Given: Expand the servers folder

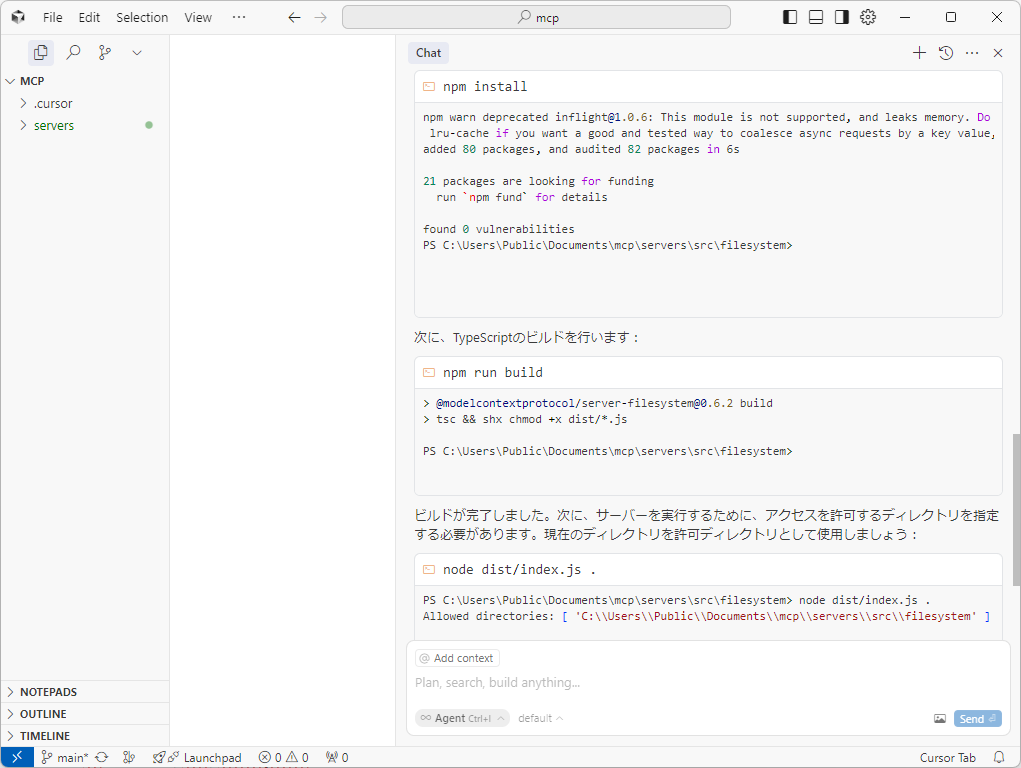Looking at the screenshot, I should click(x=54, y=125).
